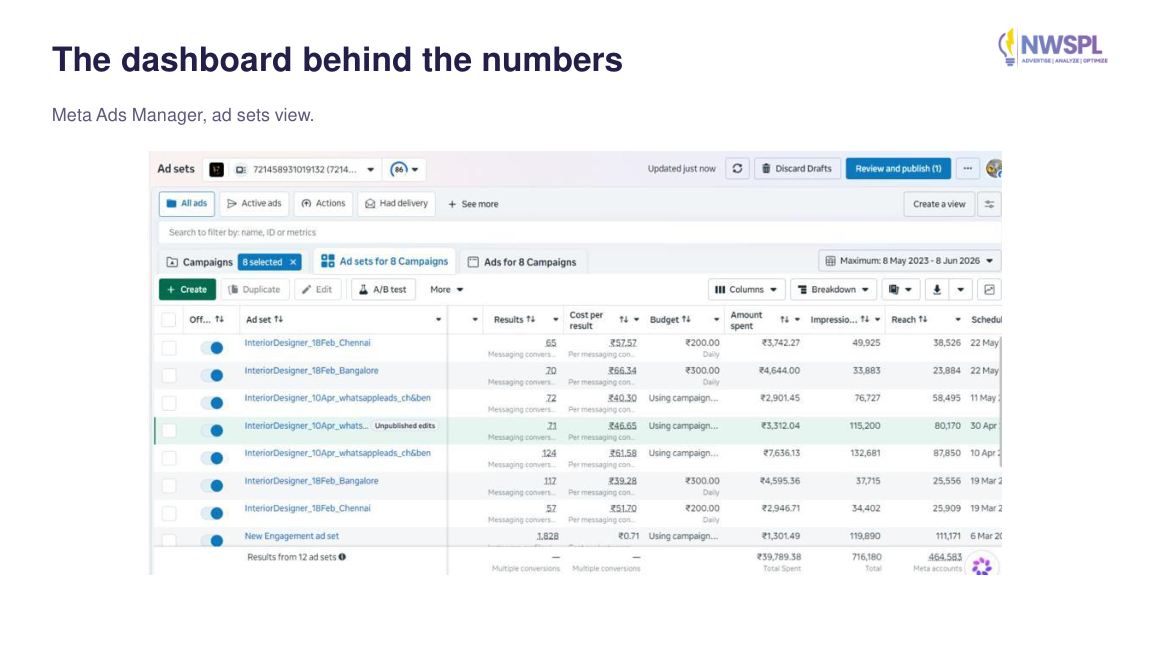Open the More dropdown menu
The image size is (1152, 648).
[x=447, y=289]
